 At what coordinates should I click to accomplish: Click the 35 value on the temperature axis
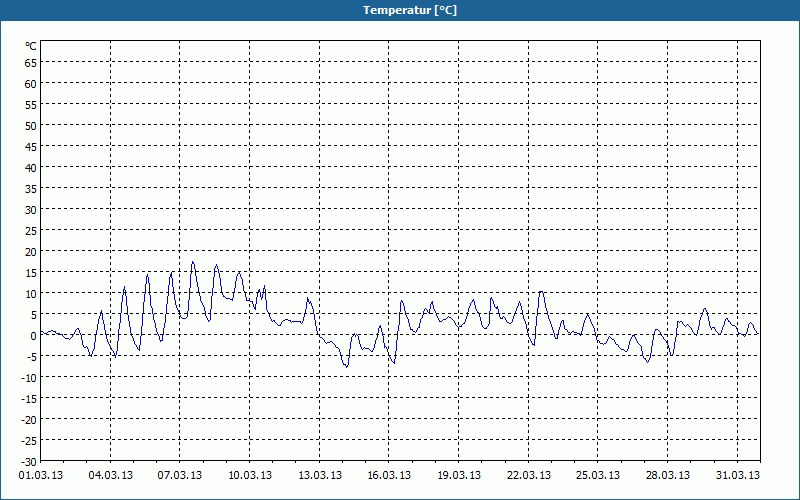(x=31, y=189)
